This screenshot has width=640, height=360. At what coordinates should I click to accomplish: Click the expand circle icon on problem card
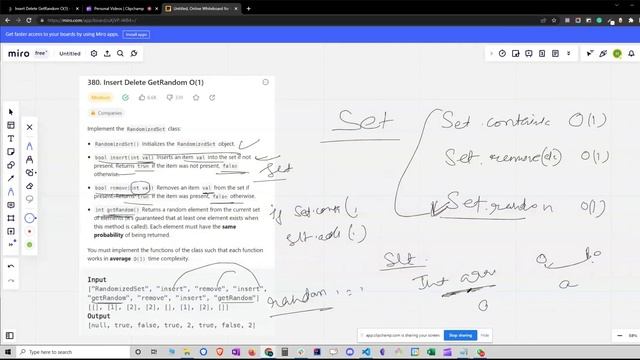[266, 82]
